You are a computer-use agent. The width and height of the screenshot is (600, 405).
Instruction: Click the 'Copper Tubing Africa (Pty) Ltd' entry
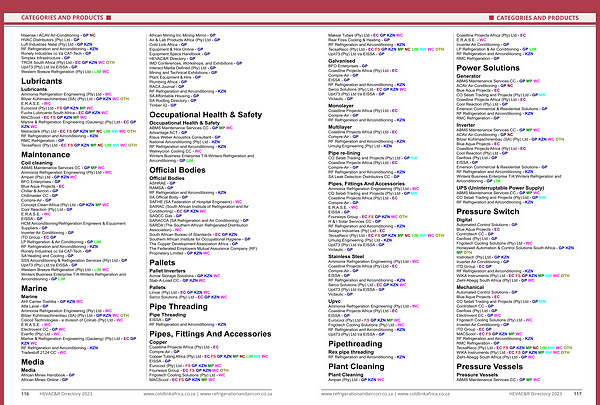point(209,356)
